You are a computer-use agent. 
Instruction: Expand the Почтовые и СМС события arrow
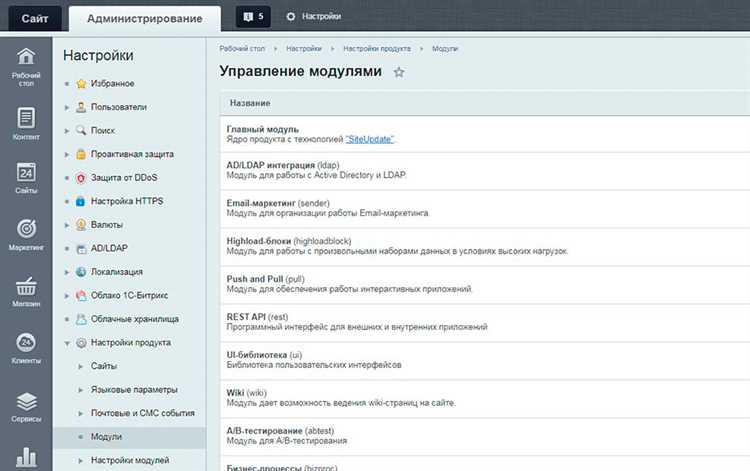[x=80, y=413]
